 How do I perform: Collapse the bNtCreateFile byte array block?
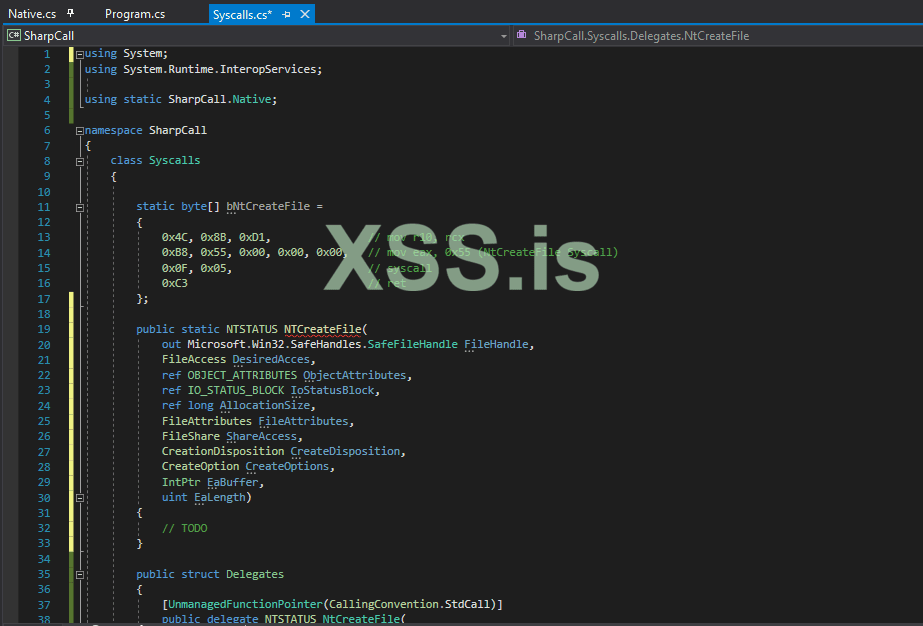pyautogui.click(x=79, y=207)
